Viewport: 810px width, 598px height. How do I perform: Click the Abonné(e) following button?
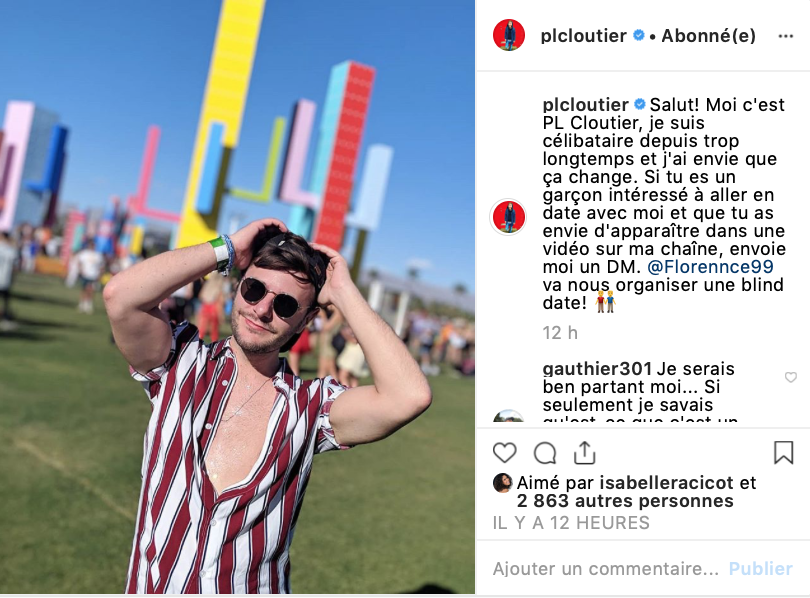coord(708,36)
